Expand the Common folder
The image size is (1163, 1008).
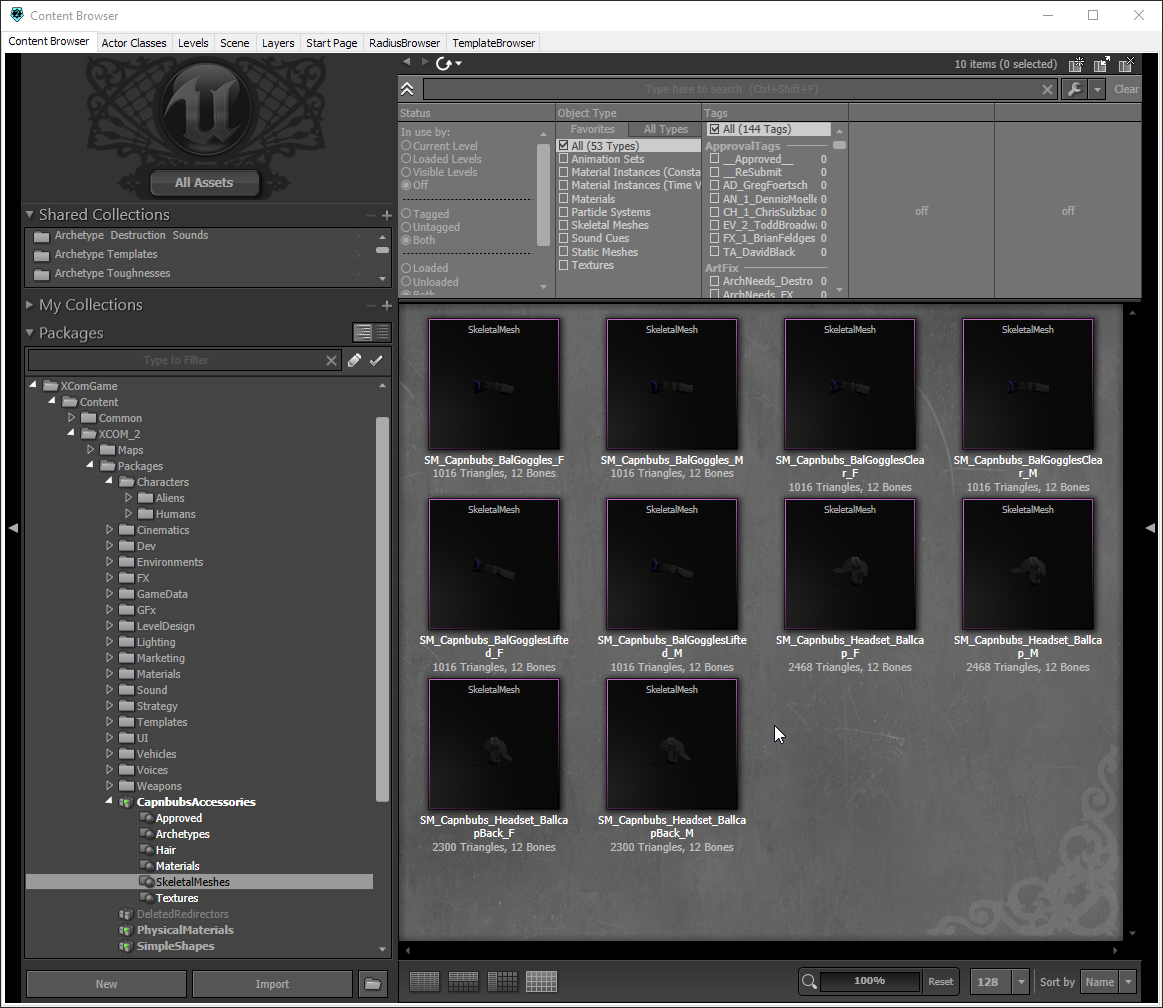point(71,418)
